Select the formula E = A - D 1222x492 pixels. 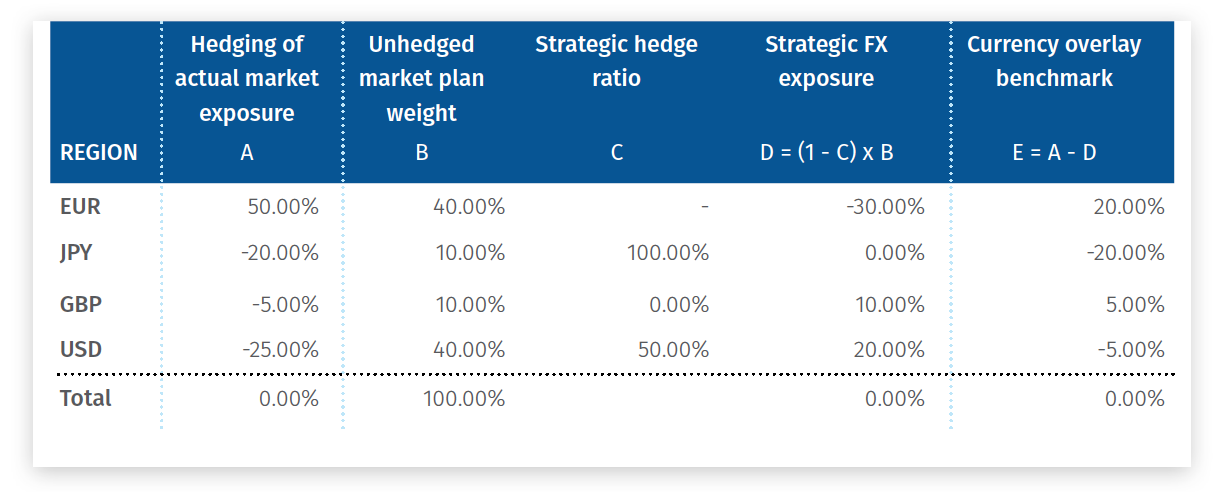[x=1054, y=153]
